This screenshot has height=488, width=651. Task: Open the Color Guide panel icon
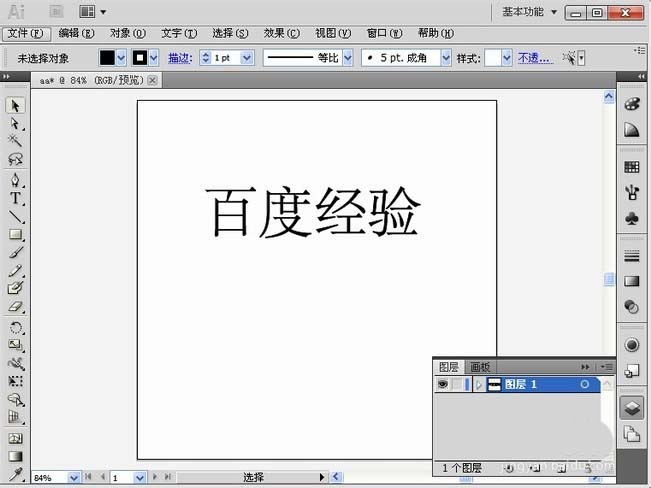pyautogui.click(x=631, y=130)
